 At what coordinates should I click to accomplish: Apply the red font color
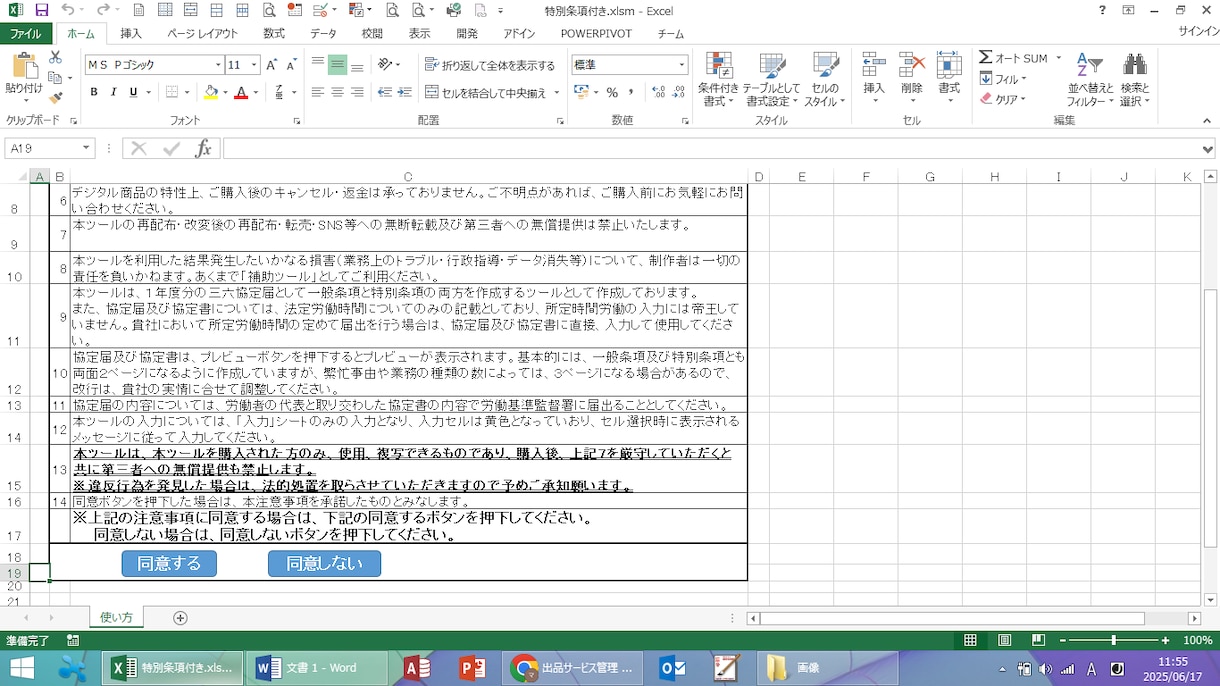(240, 92)
